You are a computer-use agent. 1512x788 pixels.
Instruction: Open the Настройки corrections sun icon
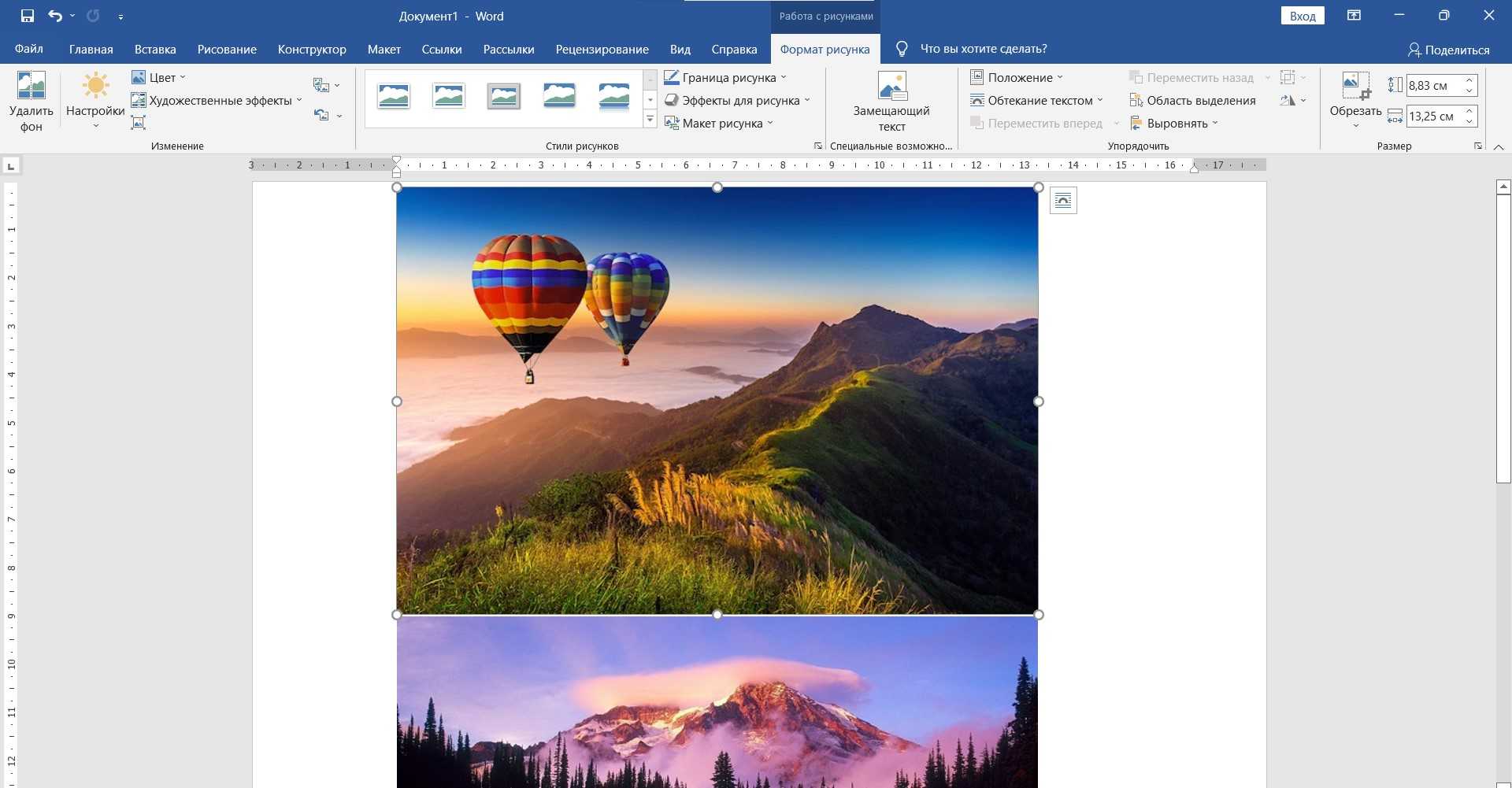pyautogui.click(x=95, y=85)
